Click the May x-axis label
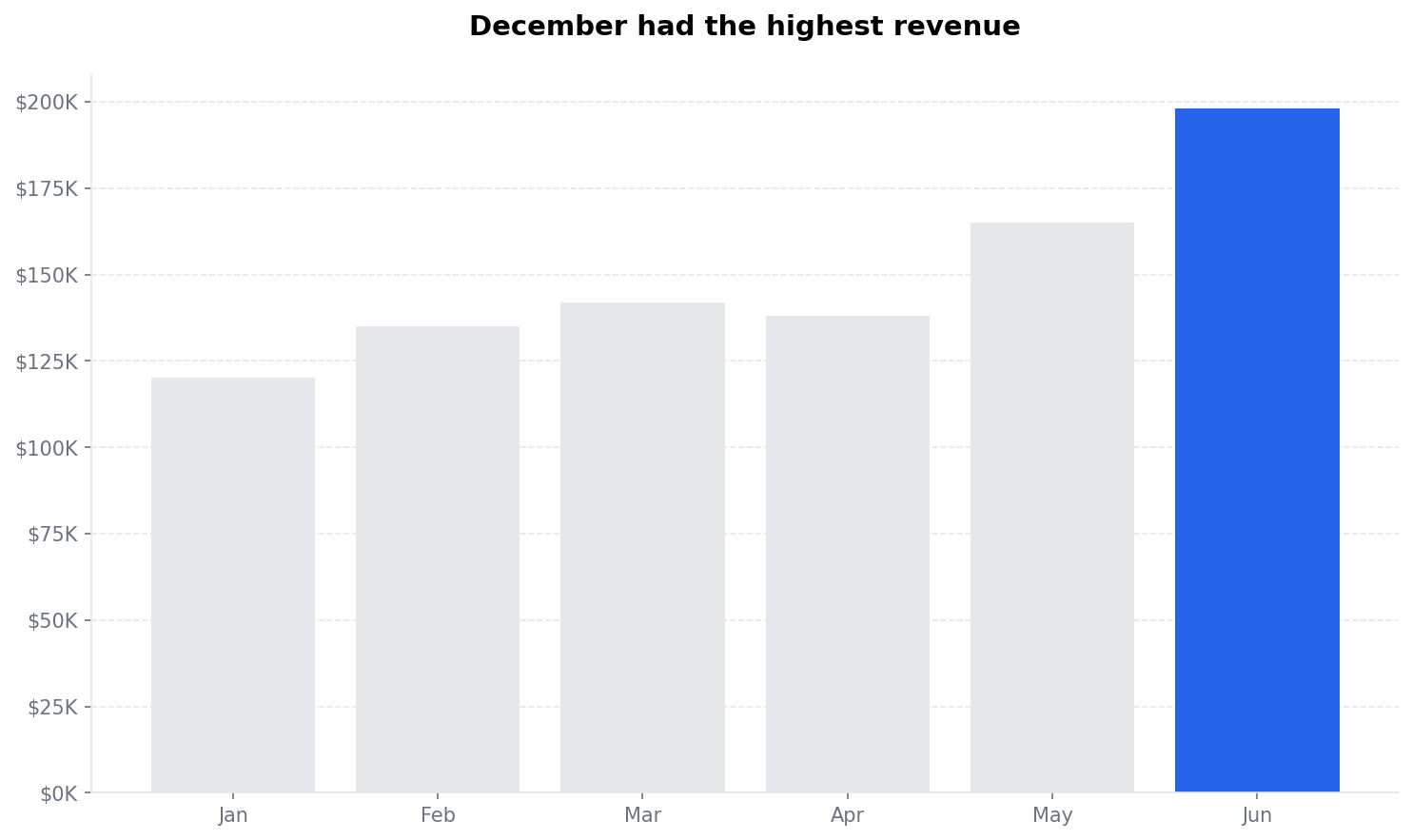 click(x=1051, y=815)
